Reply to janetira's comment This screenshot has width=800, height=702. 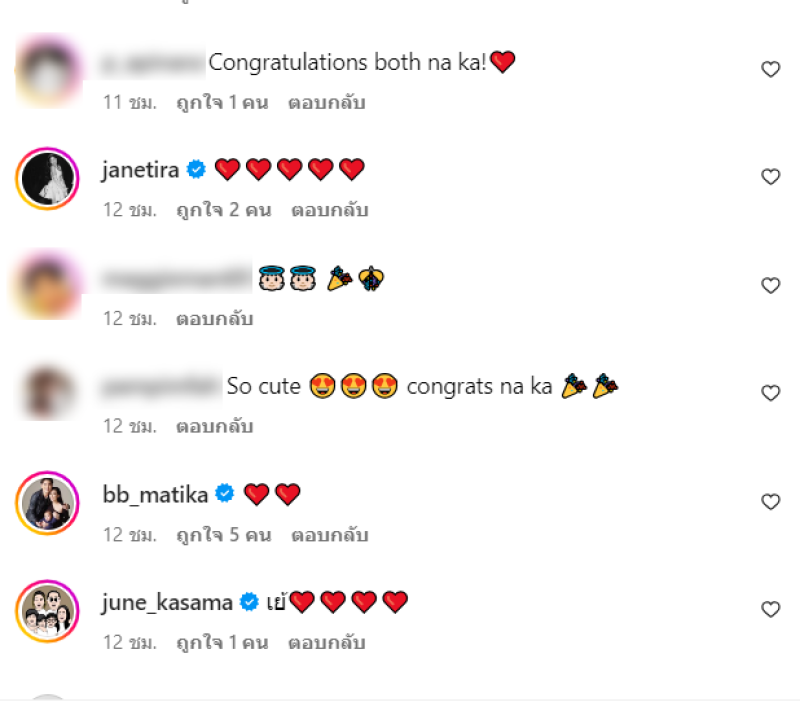[330, 210]
